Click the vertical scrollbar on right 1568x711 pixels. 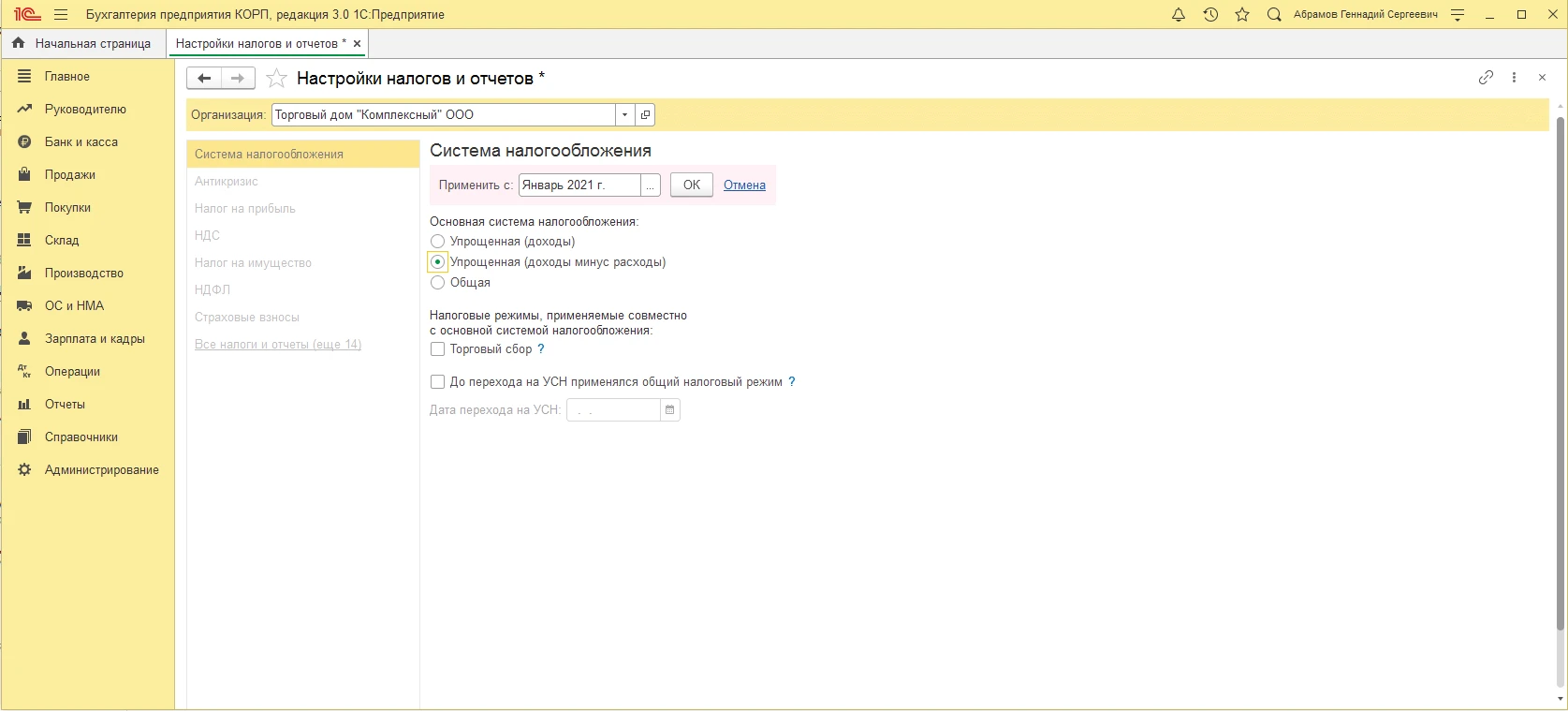tap(1560, 375)
